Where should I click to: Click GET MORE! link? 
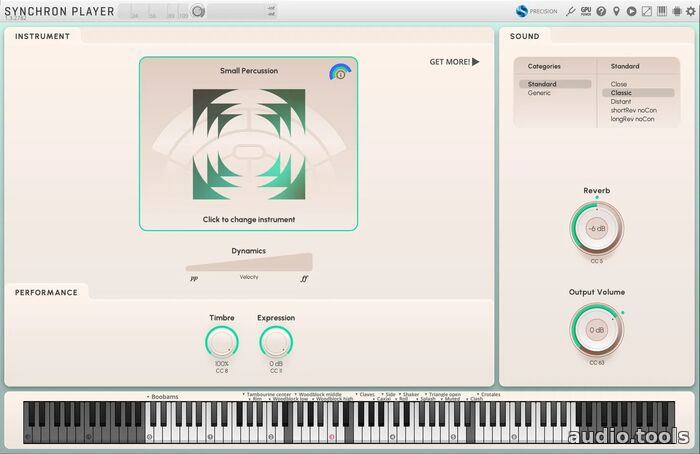(x=449, y=62)
